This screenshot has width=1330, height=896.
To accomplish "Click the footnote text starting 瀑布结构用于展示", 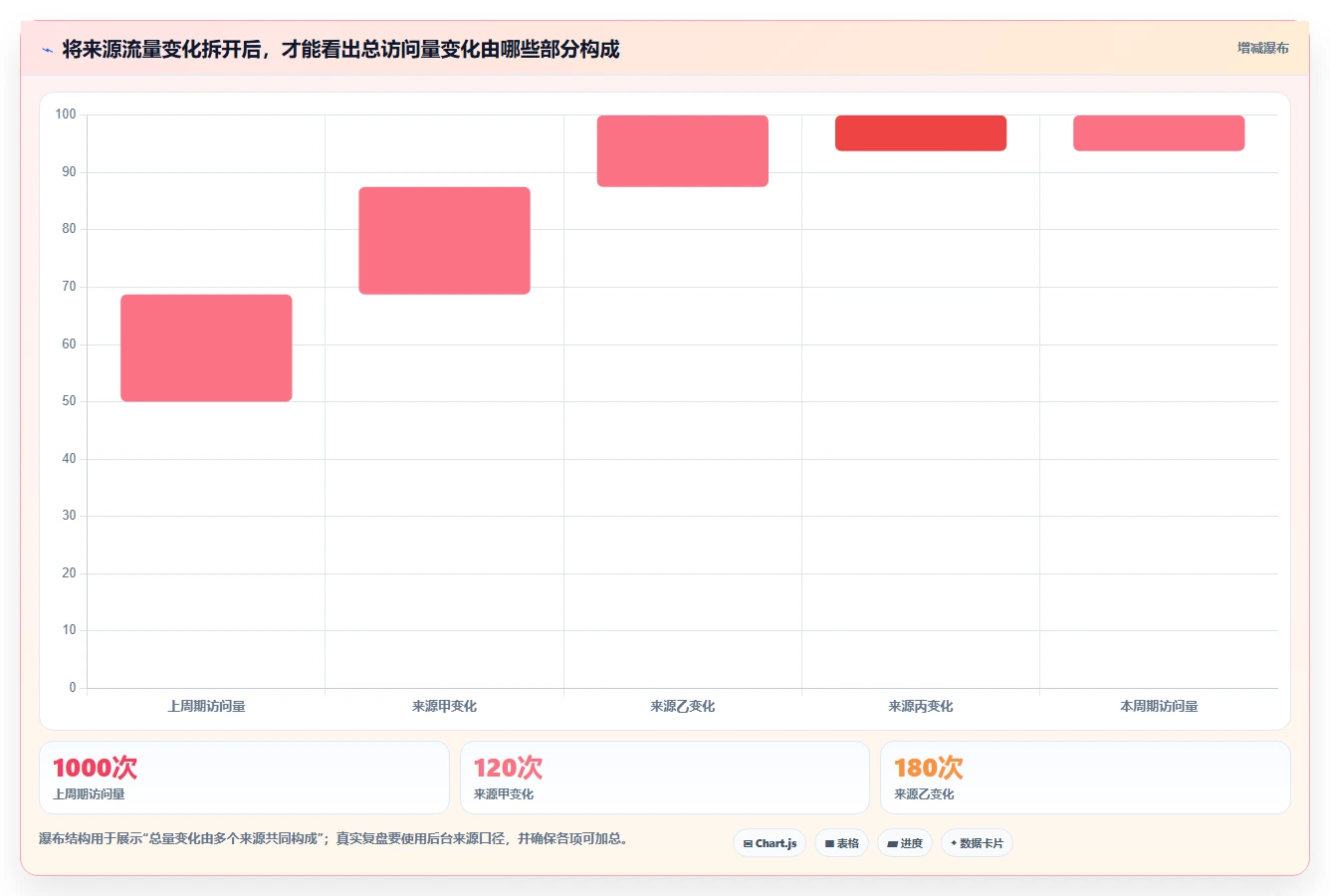I will (x=333, y=838).
